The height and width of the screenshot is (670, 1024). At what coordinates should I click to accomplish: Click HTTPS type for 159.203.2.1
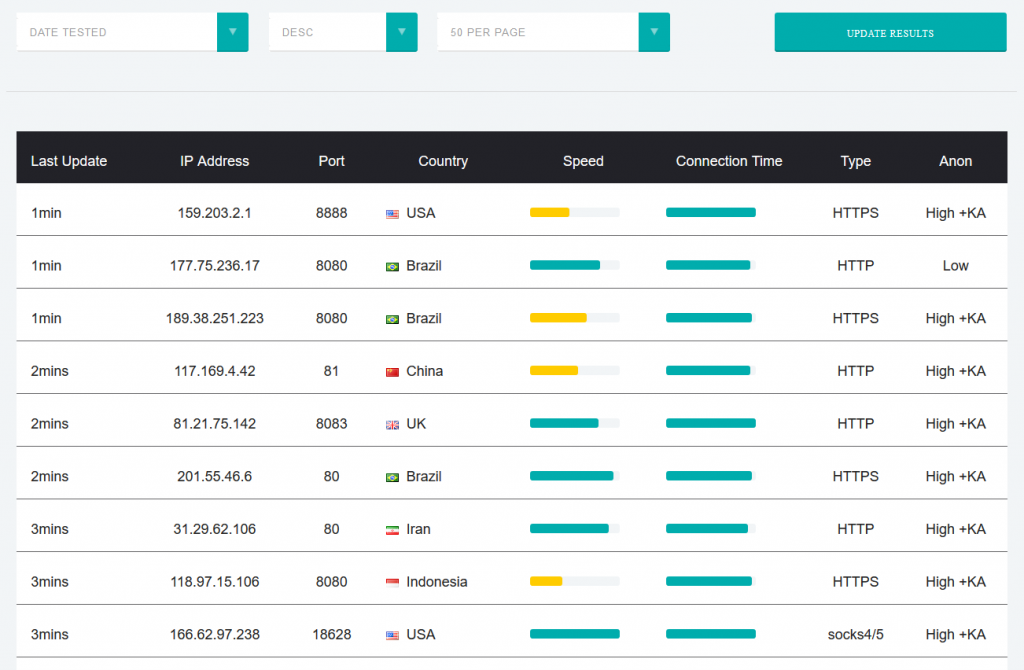pyautogui.click(x=856, y=213)
